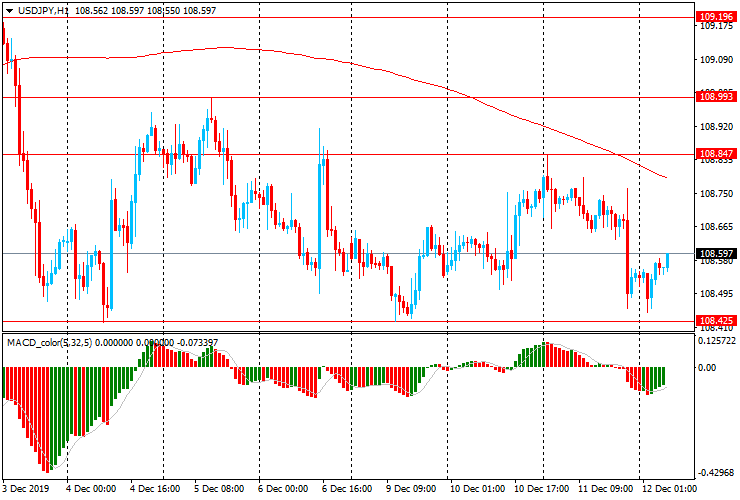
Task: Select the 108.425 support price tag
Action: (x=716, y=321)
